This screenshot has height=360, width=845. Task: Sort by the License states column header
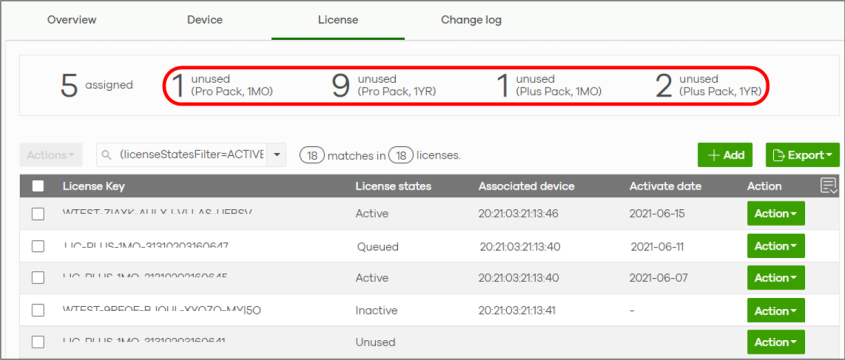[x=393, y=186]
